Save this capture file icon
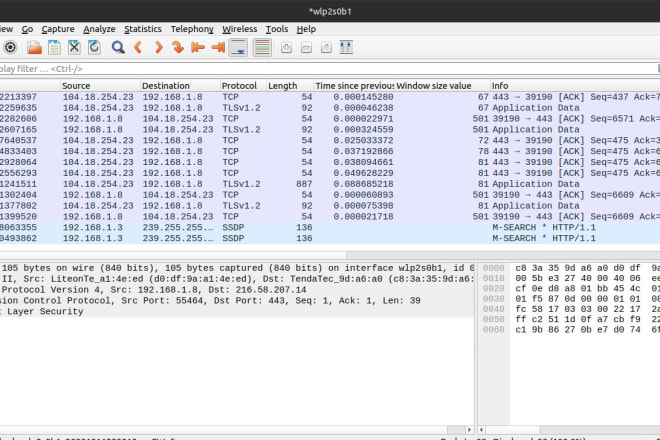Viewport: 660px width, 440px height. pos(54,47)
